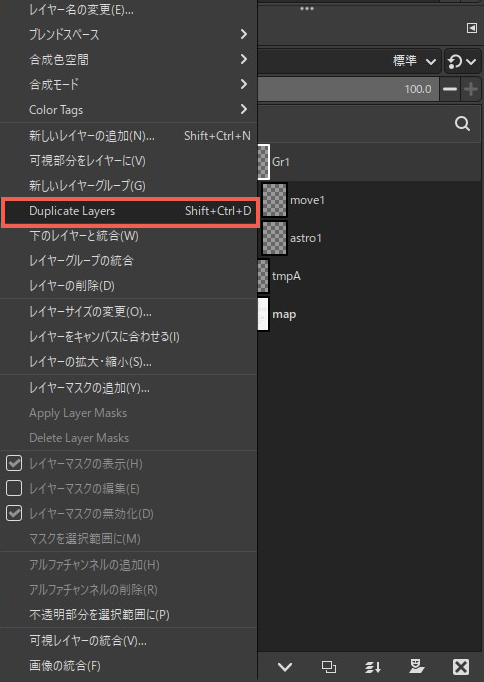Click the opacity slider showing 100.0
This screenshot has height=682, width=484.
(348, 89)
